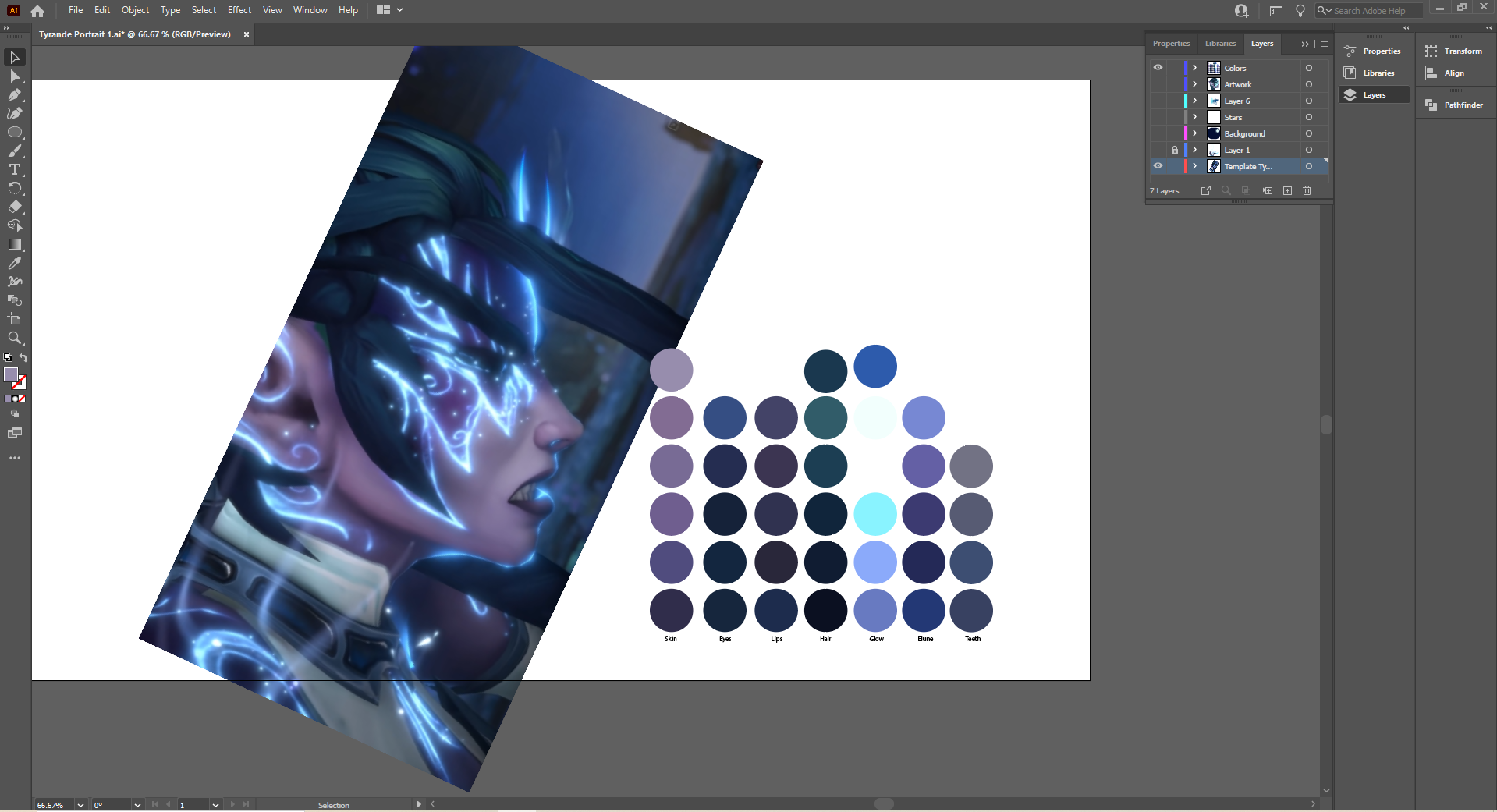
Task: Open the Edit Toolbar three-dots button
Action: click(15, 459)
